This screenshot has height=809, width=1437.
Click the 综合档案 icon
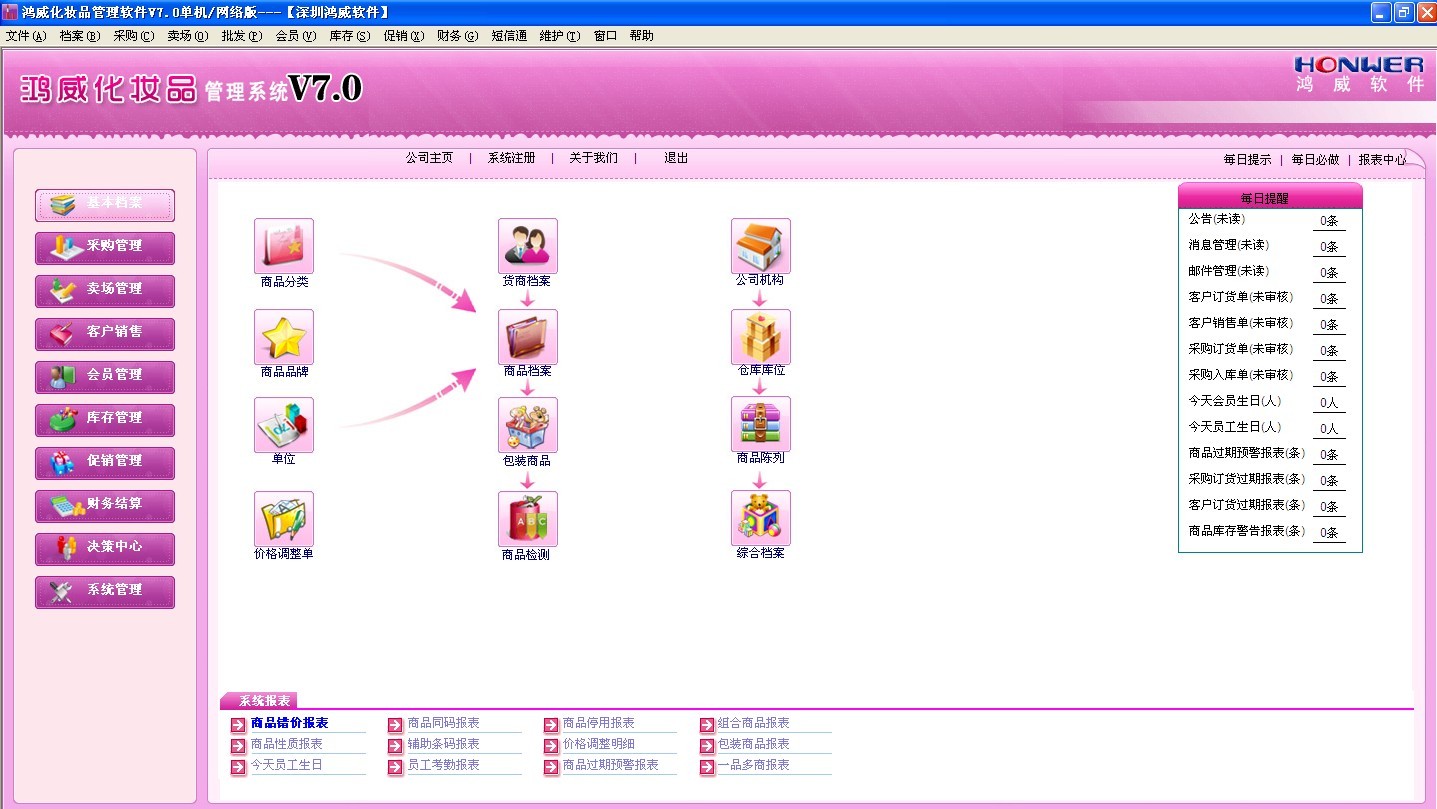[760, 518]
